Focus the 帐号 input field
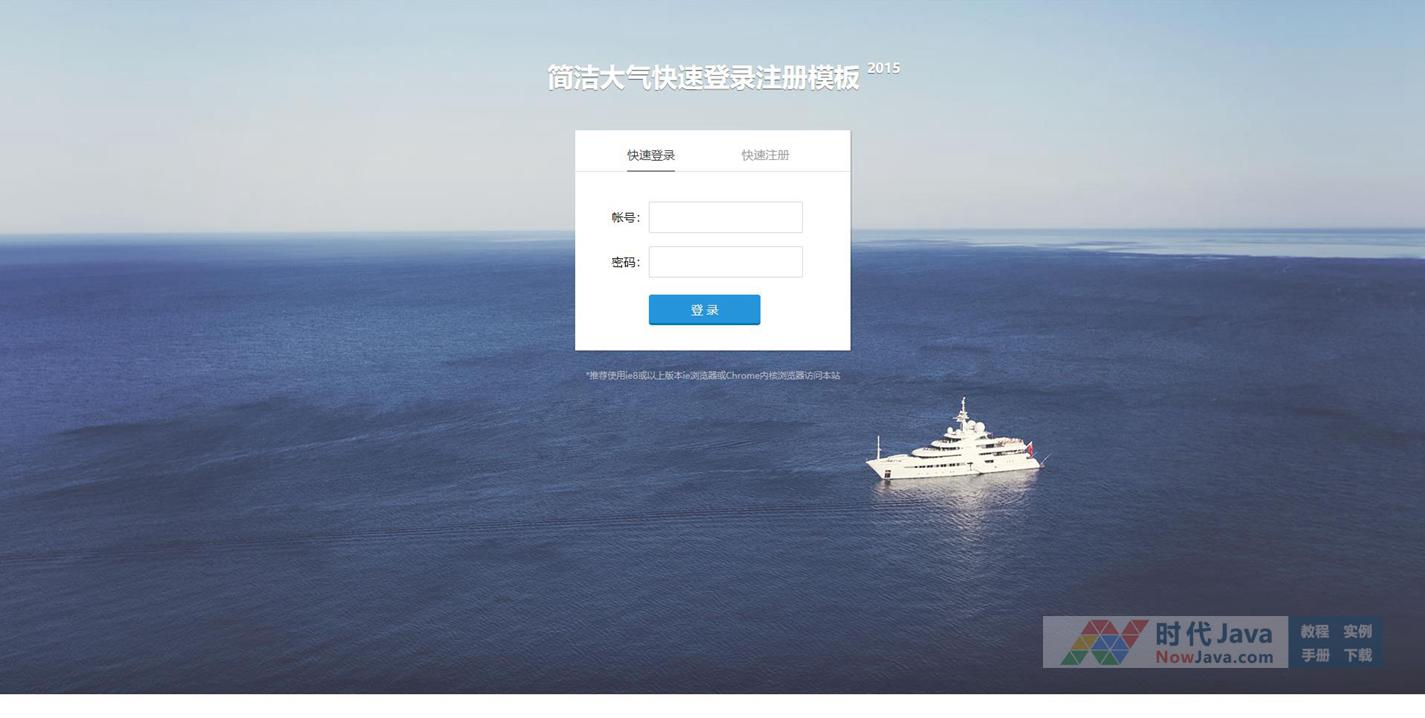Image resolution: width=1425 pixels, height=718 pixels. tap(725, 217)
